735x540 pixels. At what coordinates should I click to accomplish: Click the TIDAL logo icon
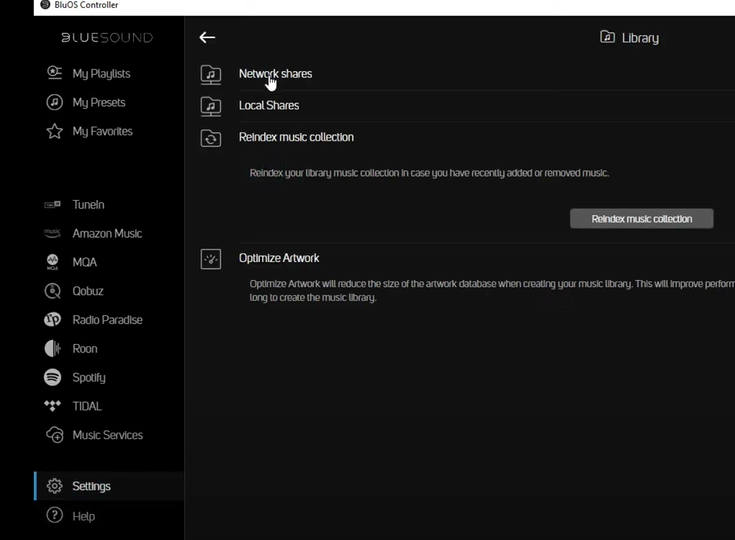point(52,405)
